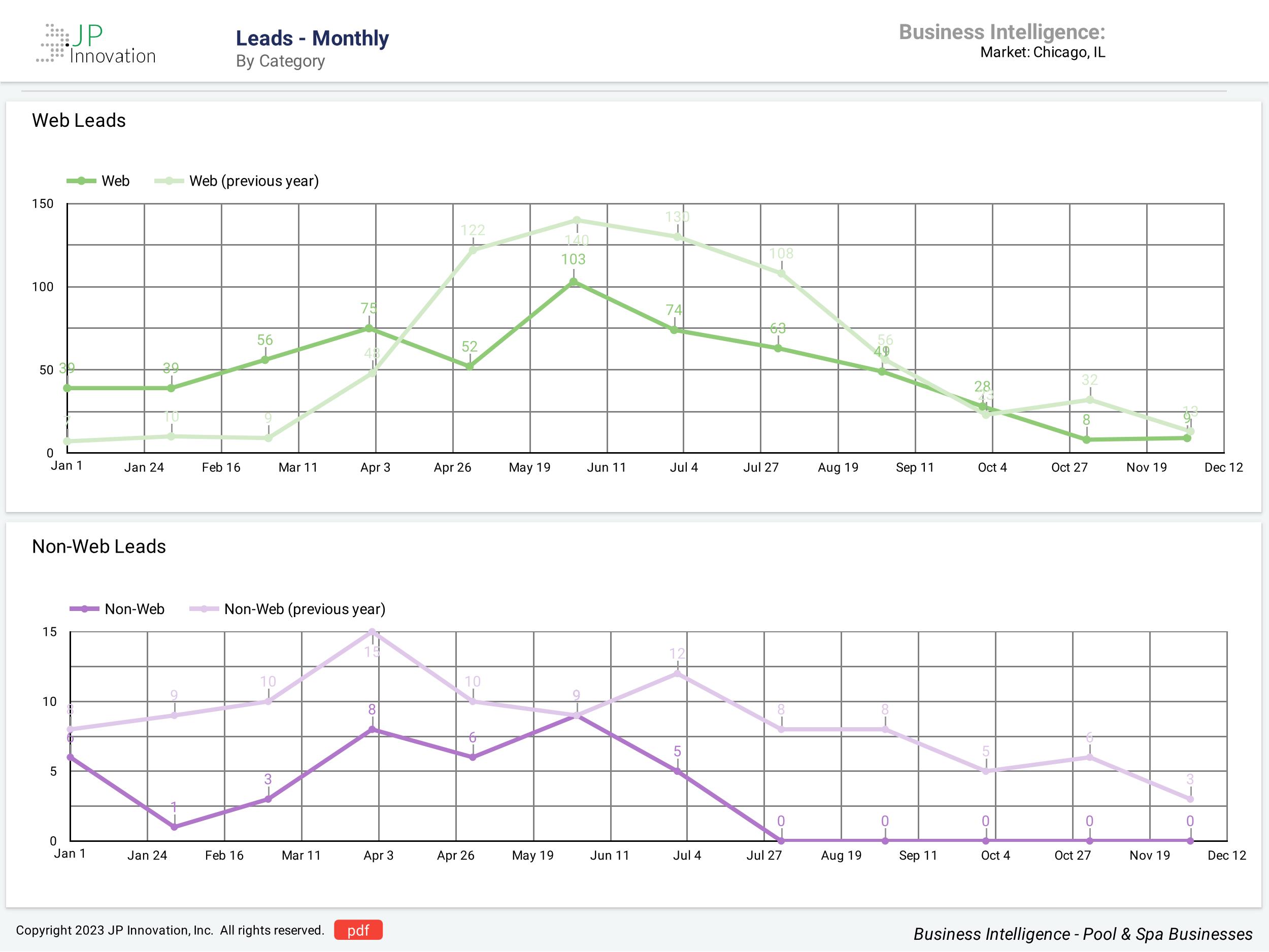Click the previous-year Non-Web point labeled 12
Screen dimensions: 1269x952
coord(678,674)
